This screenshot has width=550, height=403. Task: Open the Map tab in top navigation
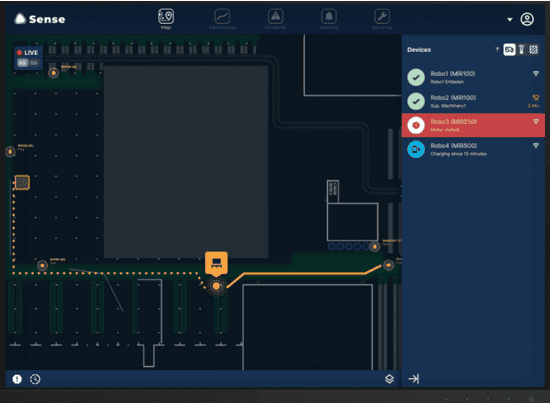pos(166,19)
